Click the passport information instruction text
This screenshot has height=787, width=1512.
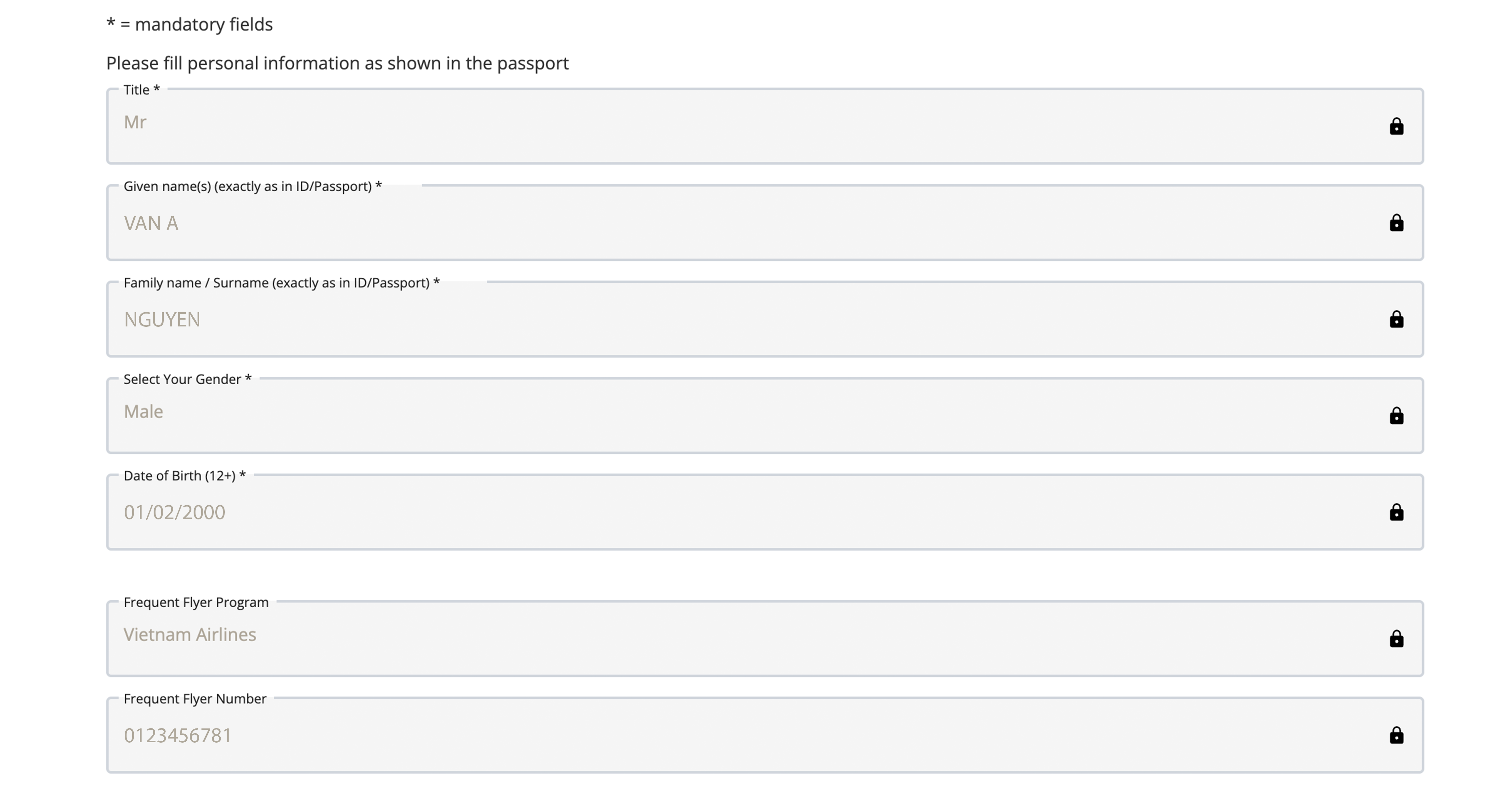point(337,63)
